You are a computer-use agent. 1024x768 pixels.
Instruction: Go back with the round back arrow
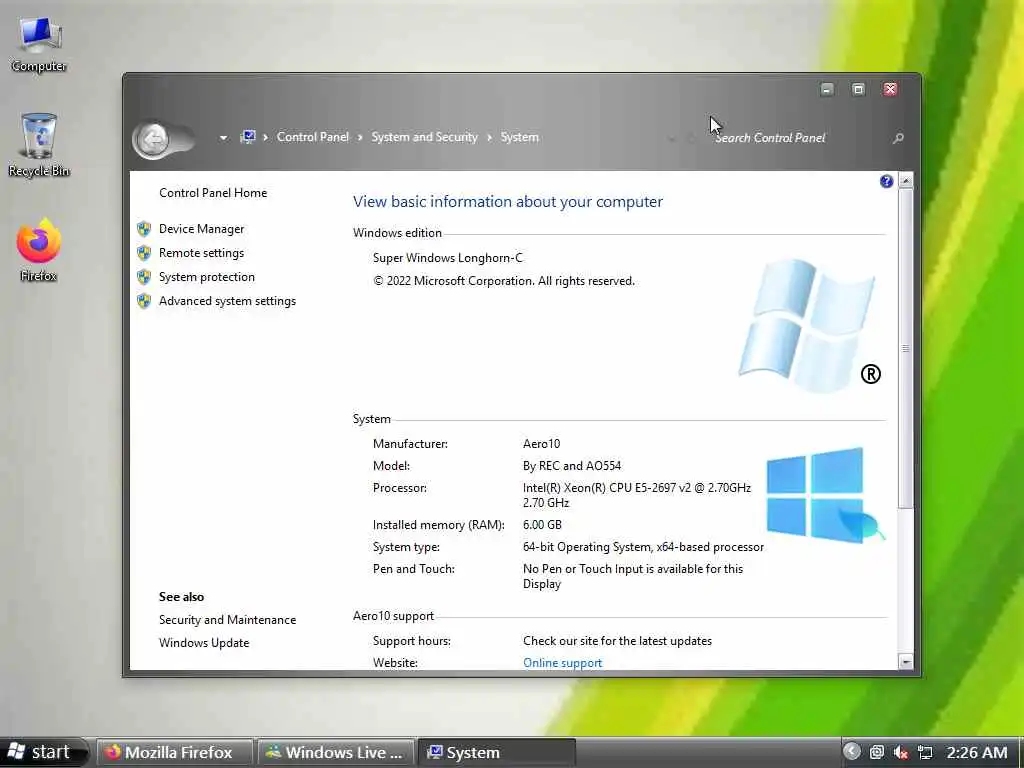pyautogui.click(x=153, y=138)
